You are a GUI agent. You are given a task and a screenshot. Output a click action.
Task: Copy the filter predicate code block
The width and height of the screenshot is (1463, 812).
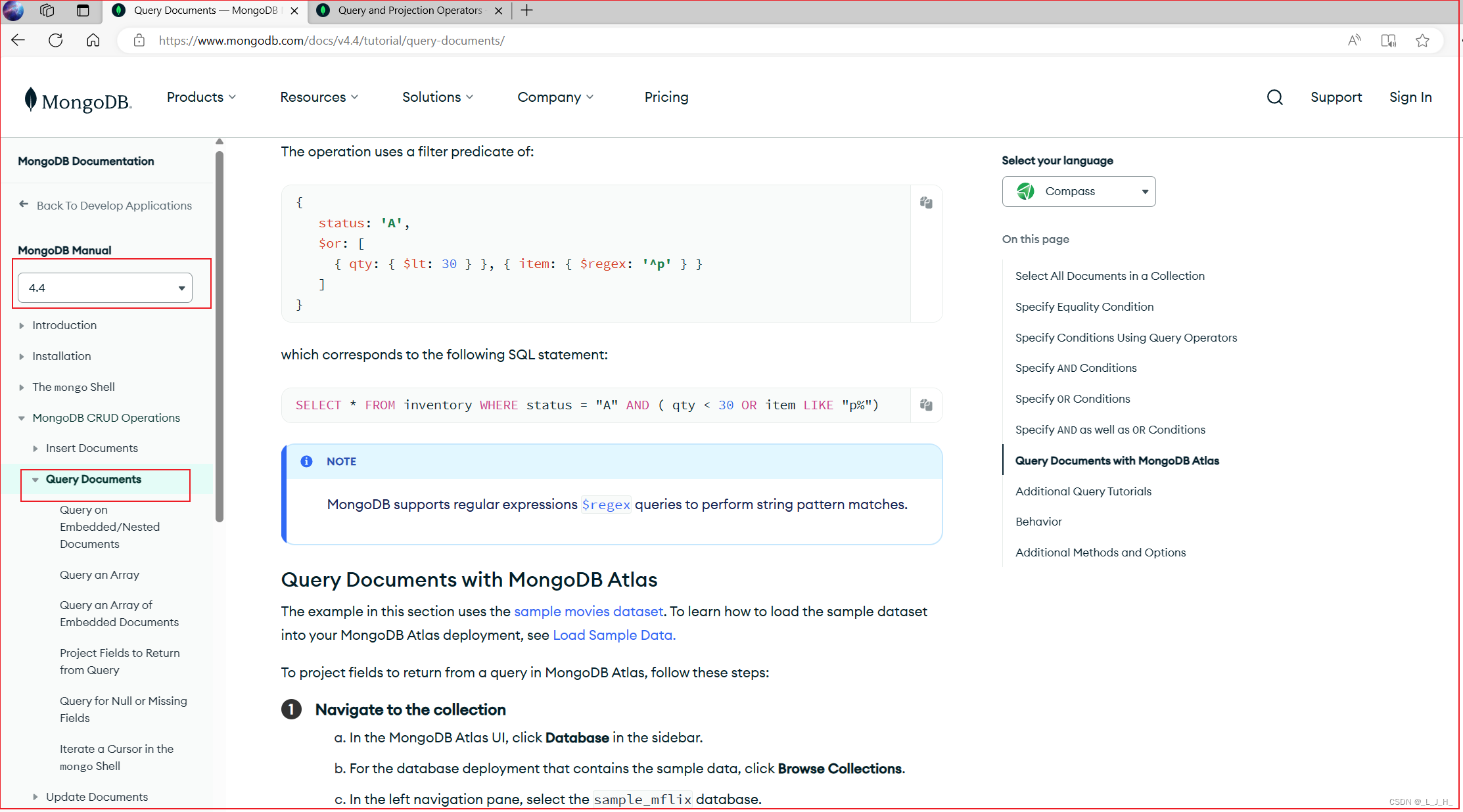[x=926, y=202]
